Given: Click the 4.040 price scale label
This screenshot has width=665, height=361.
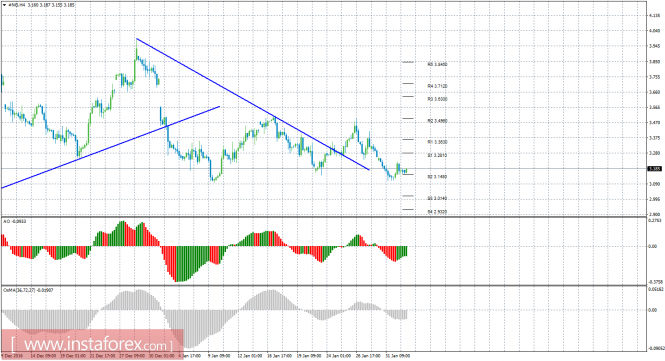Looking at the screenshot, I should coord(655,31).
